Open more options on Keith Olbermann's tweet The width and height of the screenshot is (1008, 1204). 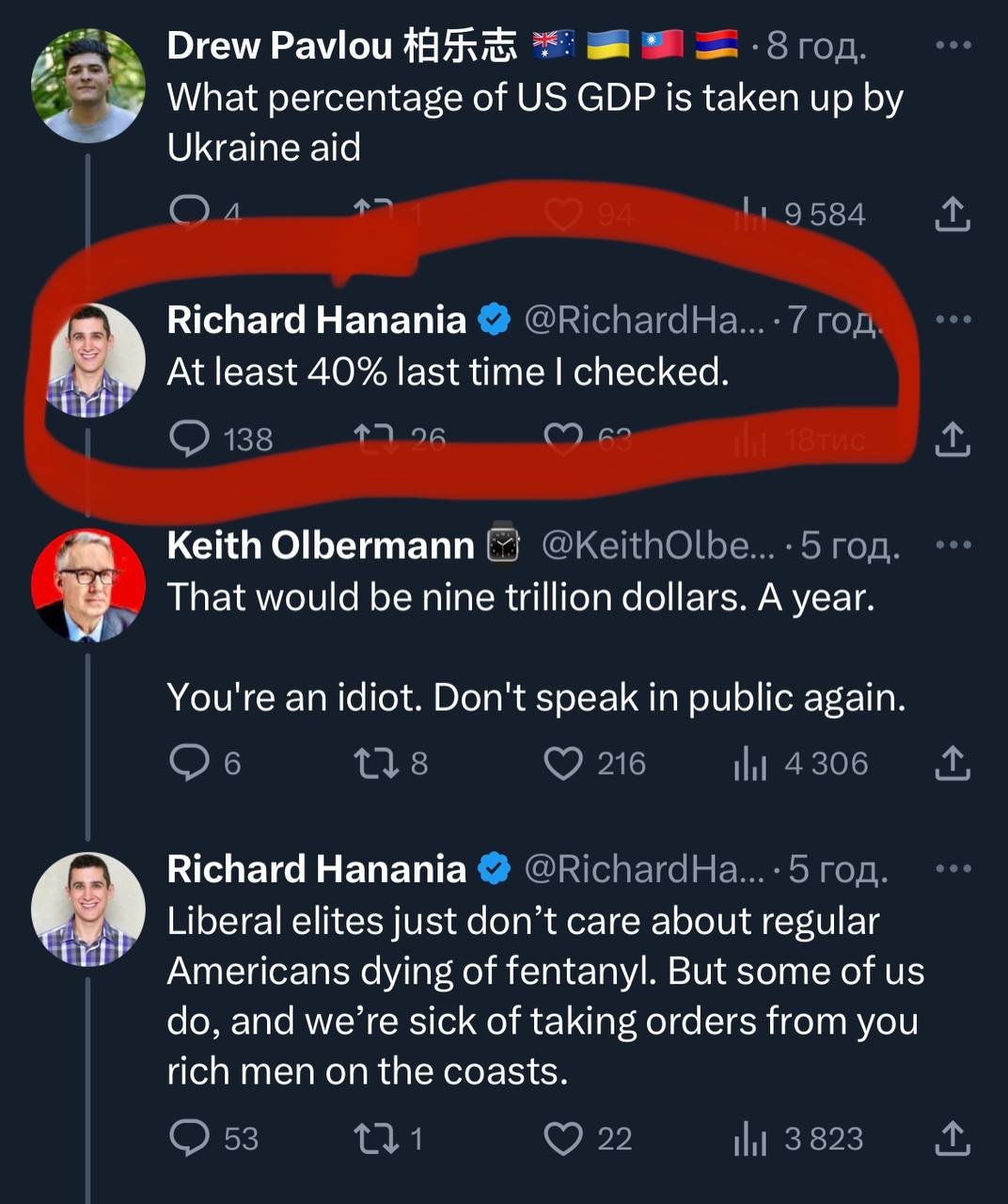[953, 545]
